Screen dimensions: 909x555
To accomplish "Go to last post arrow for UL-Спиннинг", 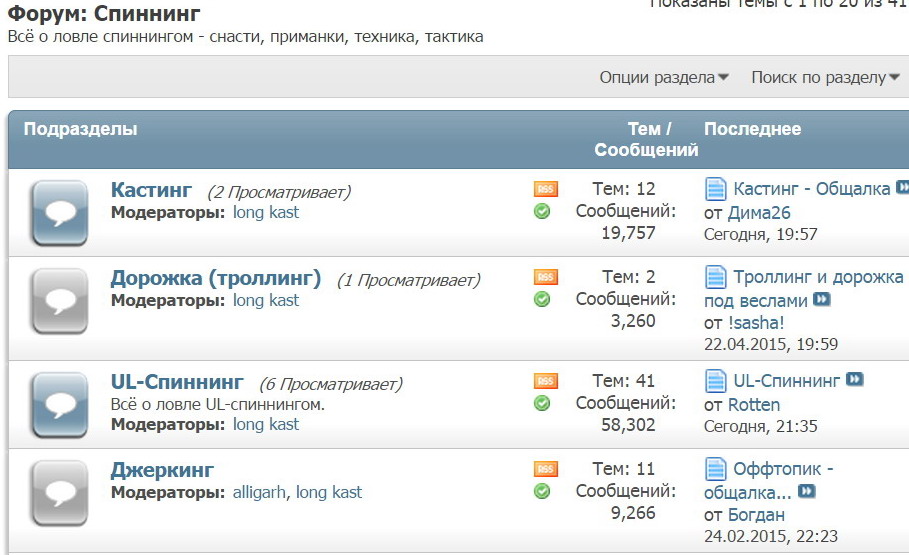I will click(855, 380).
